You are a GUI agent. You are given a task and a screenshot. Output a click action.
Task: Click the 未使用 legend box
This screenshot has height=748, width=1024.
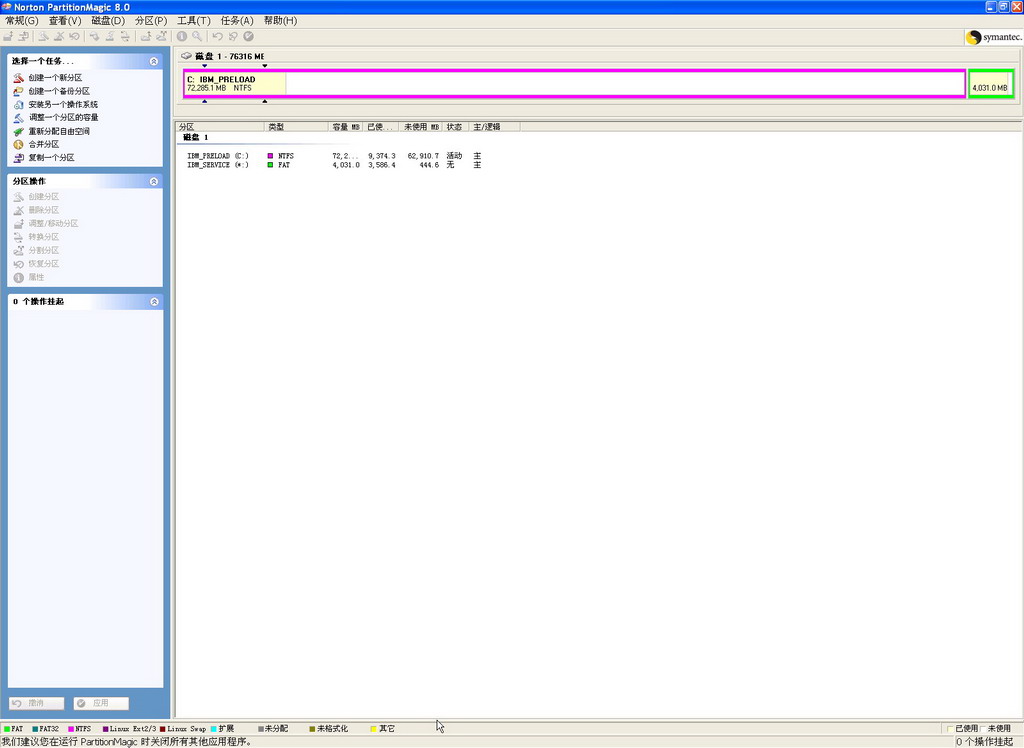(983, 729)
